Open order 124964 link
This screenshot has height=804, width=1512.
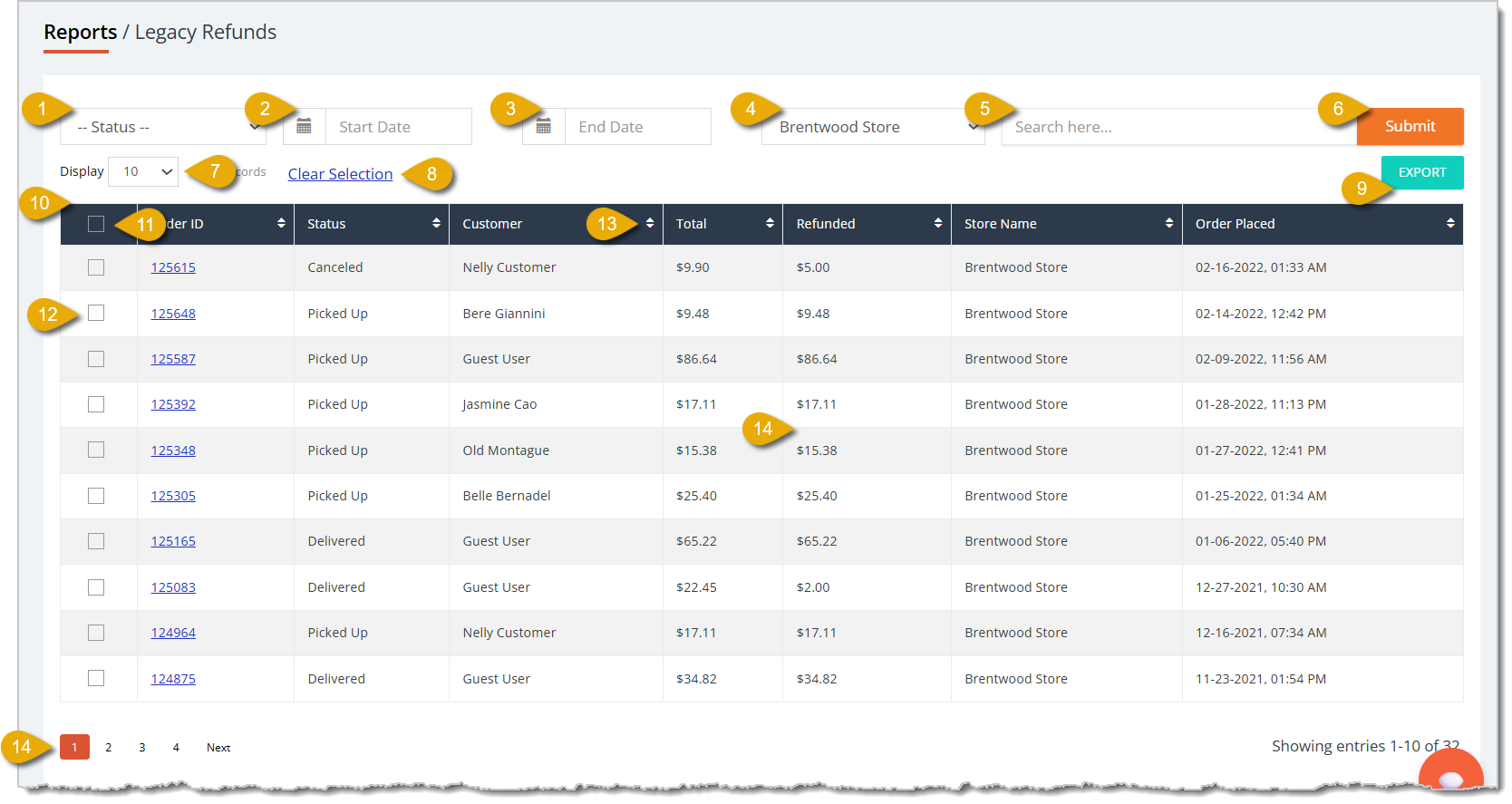[x=173, y=633]
